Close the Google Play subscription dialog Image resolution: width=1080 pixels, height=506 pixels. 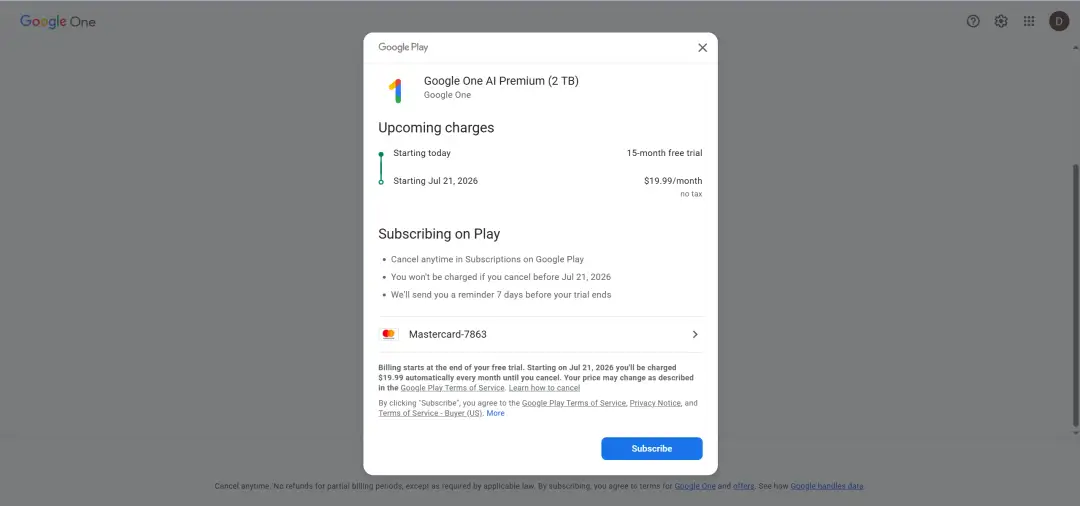coord(702,47)
